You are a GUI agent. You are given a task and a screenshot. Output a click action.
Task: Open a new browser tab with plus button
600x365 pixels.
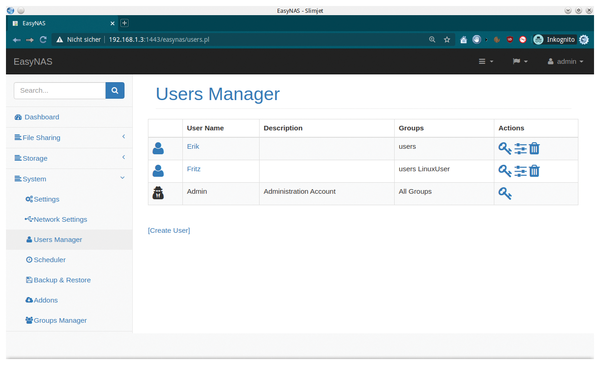(124, 23)
